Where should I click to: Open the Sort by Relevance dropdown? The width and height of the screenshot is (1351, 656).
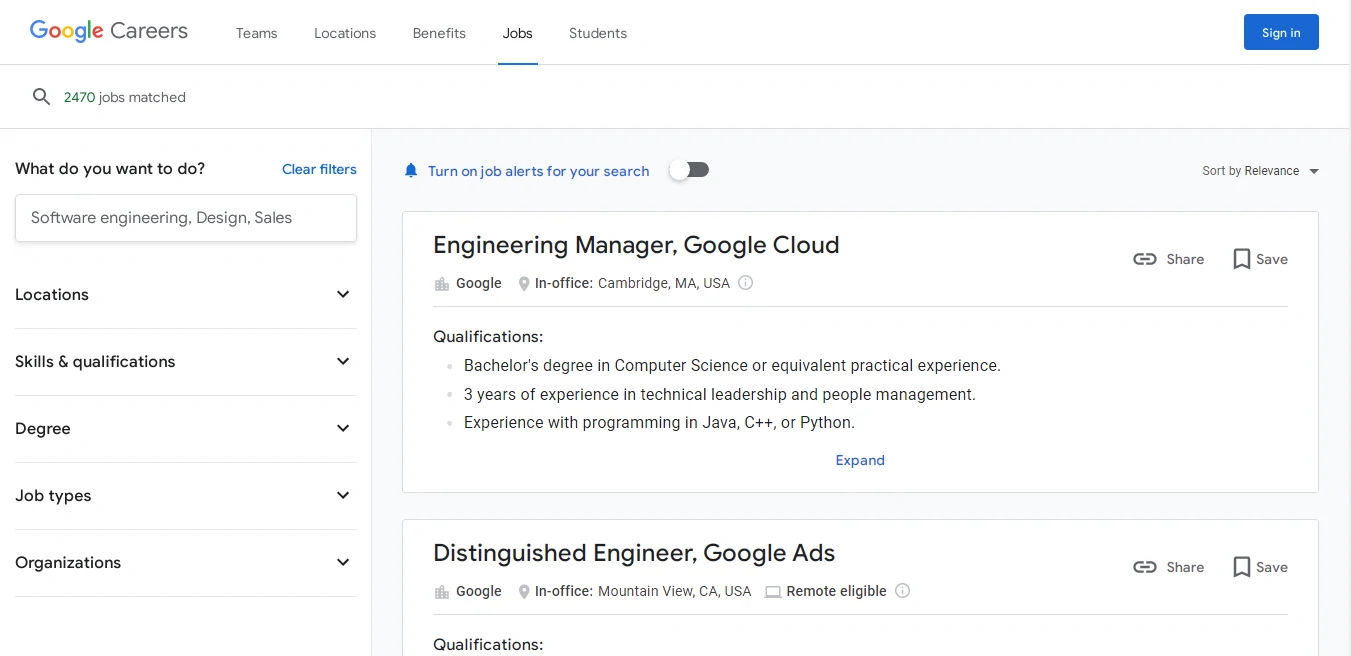click(x=1260, y=171)
